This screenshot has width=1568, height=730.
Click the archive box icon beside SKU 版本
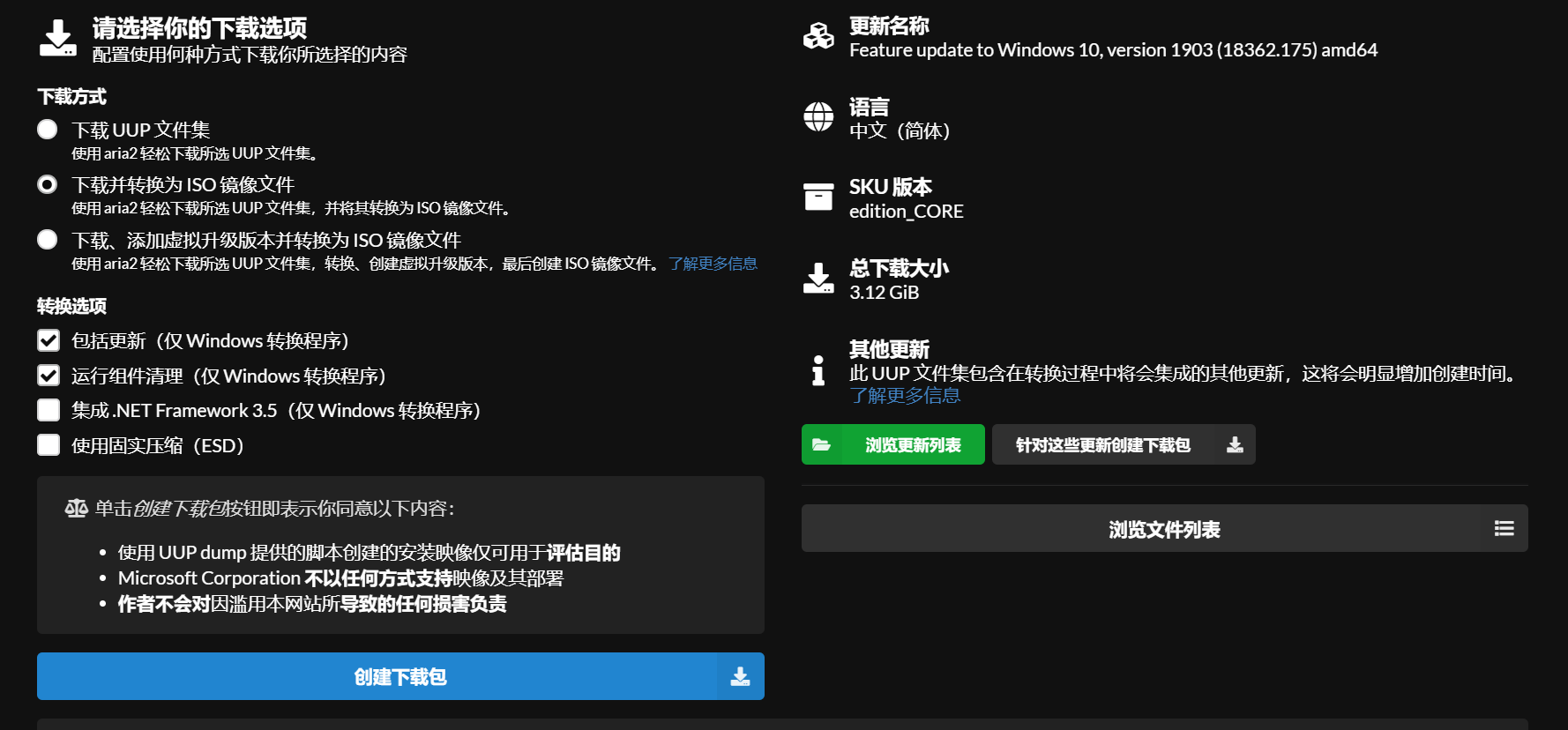[x=818, y=197]
